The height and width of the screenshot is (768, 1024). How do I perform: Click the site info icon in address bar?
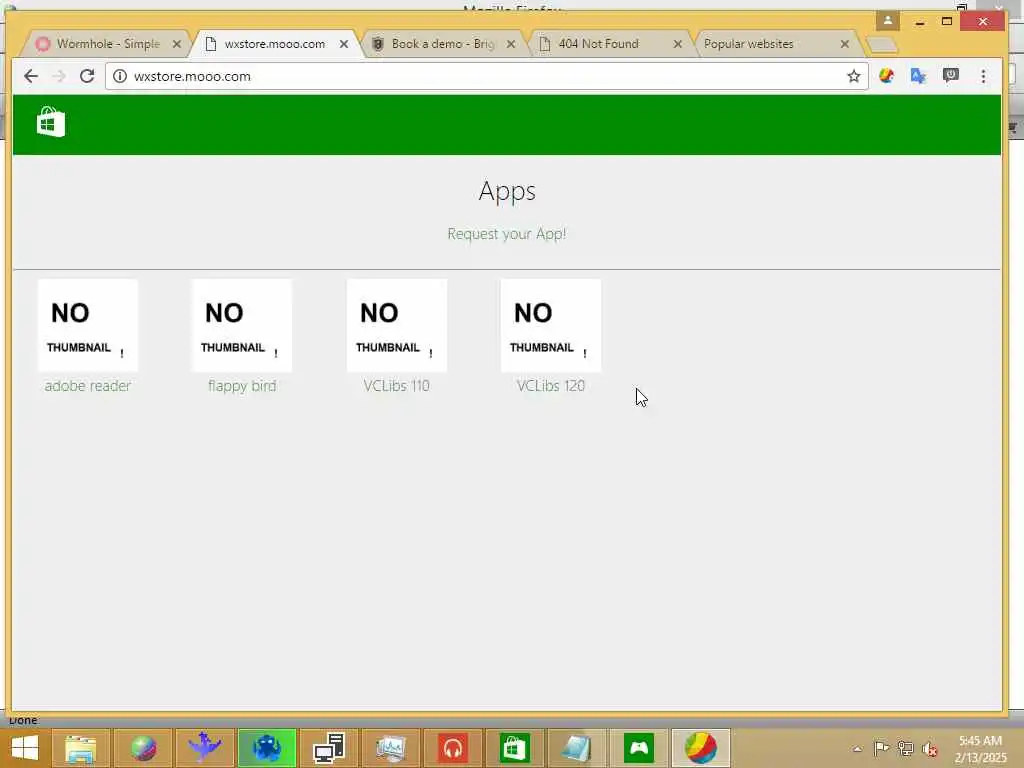click(x=120, y=76)
